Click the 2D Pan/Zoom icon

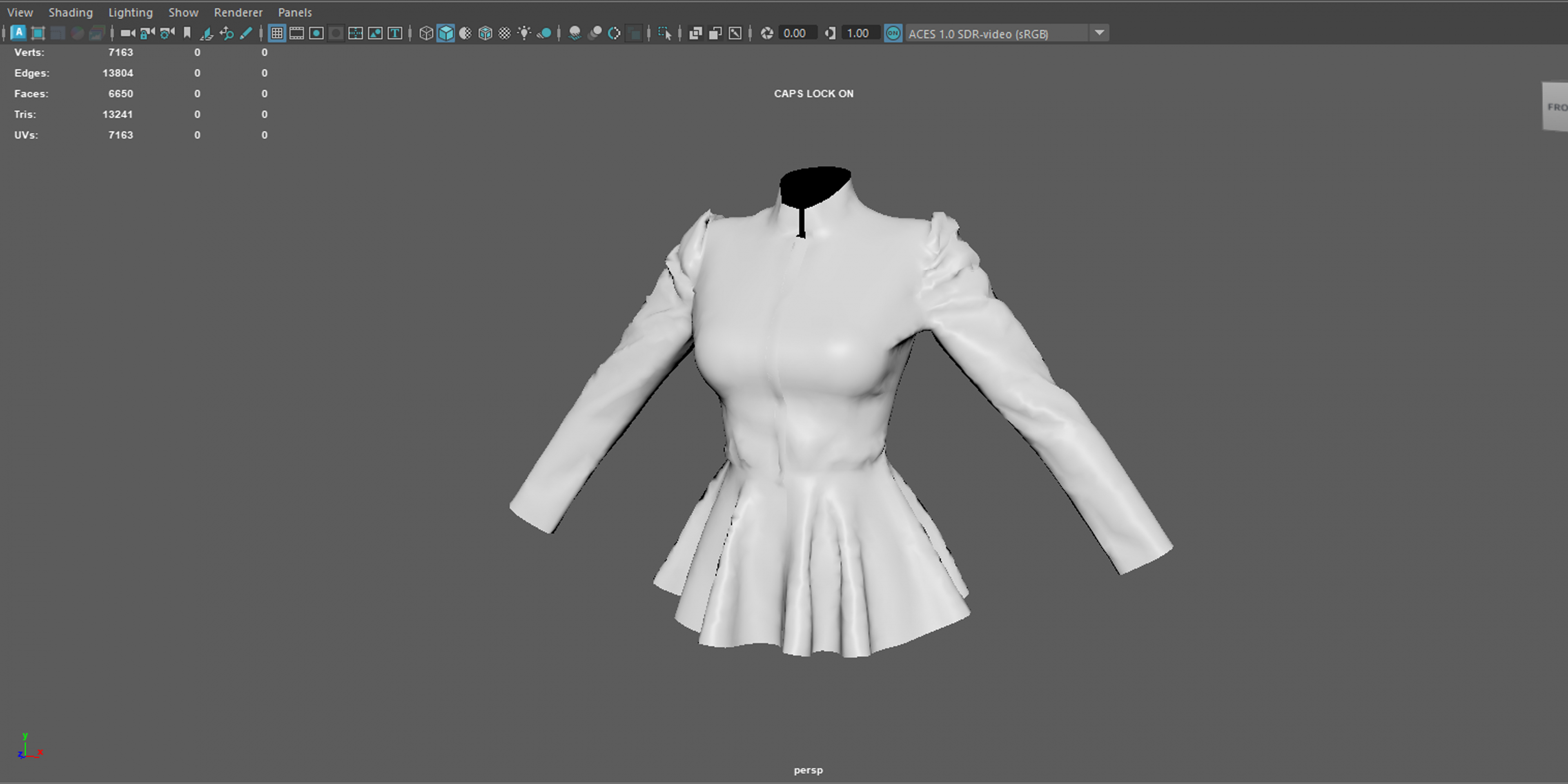[x=227, y=33]
